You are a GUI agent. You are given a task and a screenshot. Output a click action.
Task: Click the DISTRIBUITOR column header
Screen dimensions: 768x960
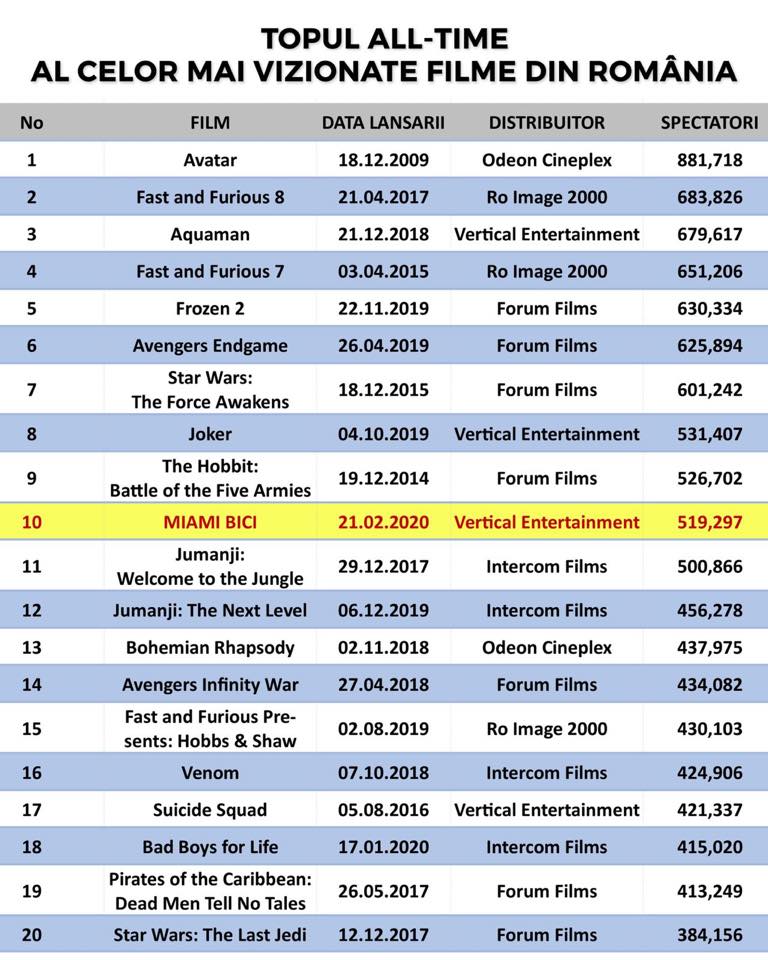[x=546, y=122]
